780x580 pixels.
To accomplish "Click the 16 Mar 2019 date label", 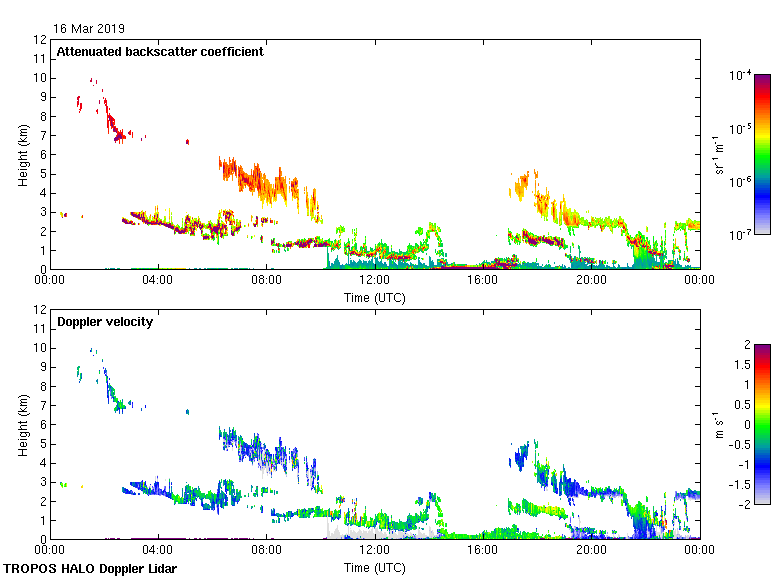I will [90, 29].
